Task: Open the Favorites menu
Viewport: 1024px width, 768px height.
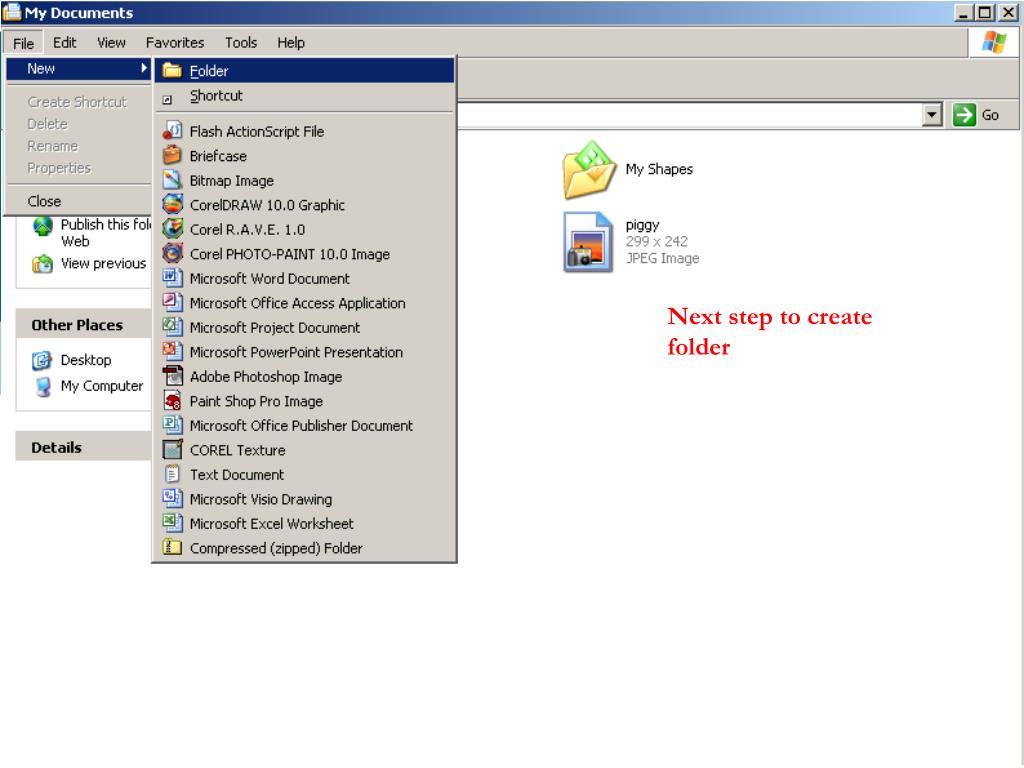Action: click(x=174, y=42)
